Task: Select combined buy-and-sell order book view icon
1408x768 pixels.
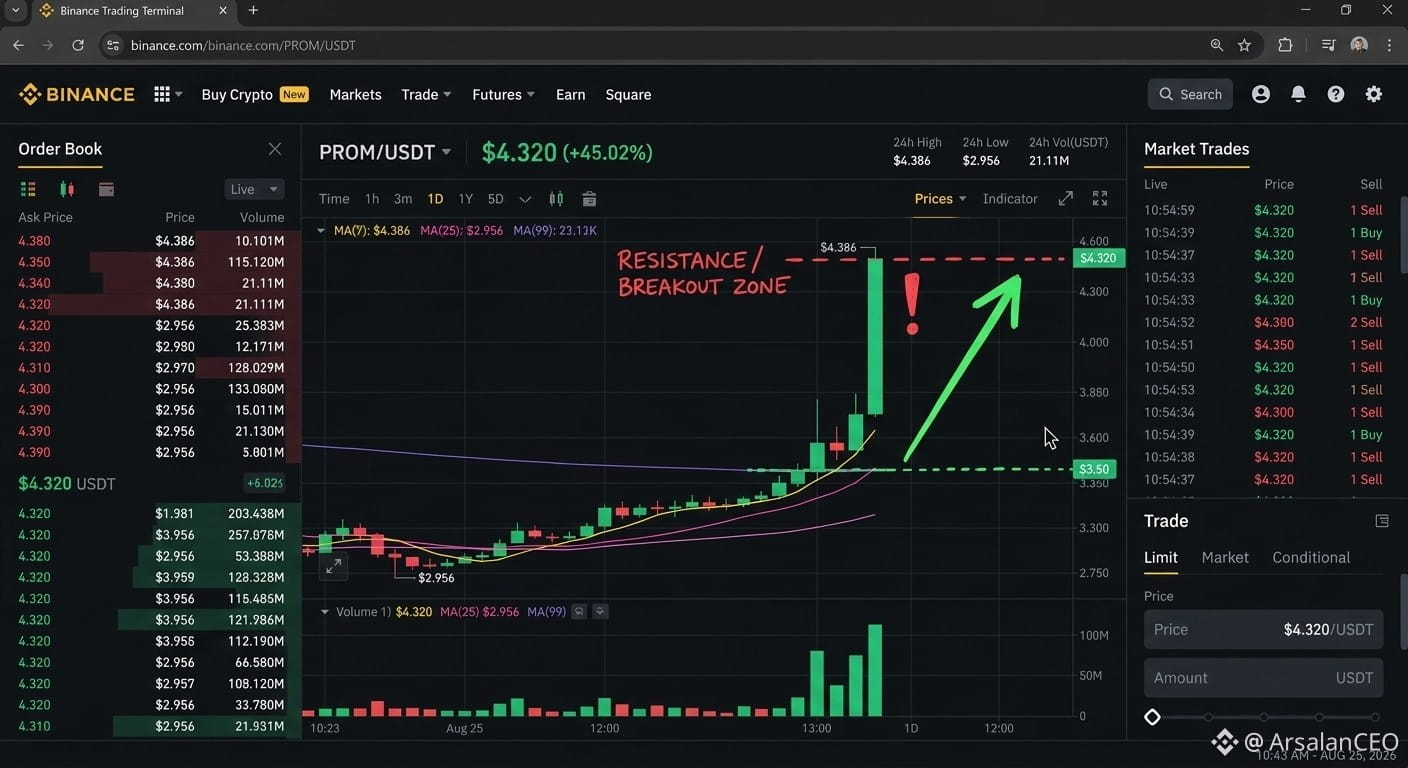Action: click(x=28, y=189)
